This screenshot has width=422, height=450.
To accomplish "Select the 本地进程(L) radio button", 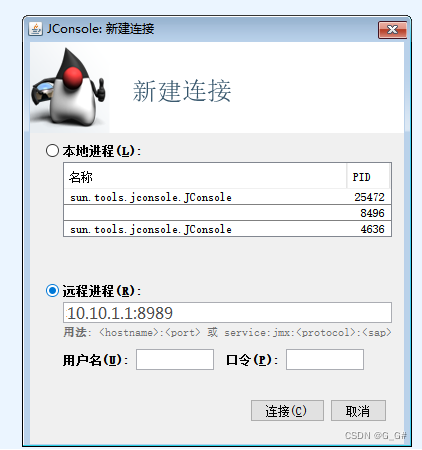I will [52, 151].
